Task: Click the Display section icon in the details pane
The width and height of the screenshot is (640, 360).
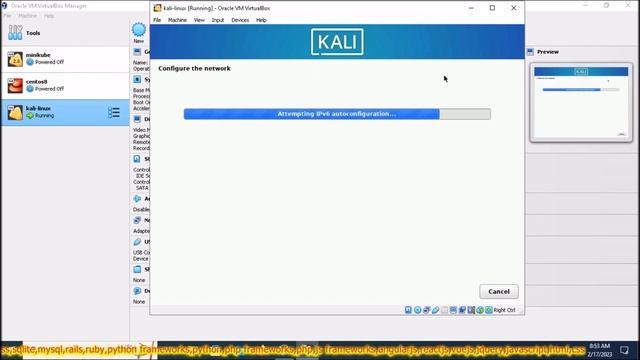Action: (x=137, y=119)
